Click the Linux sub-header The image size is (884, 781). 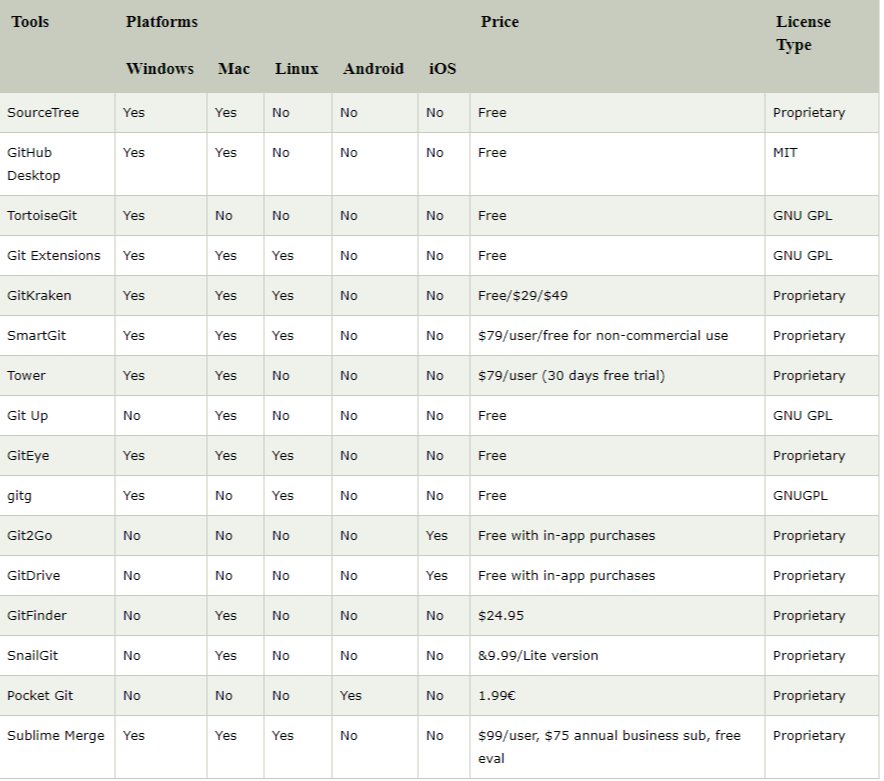297,68
